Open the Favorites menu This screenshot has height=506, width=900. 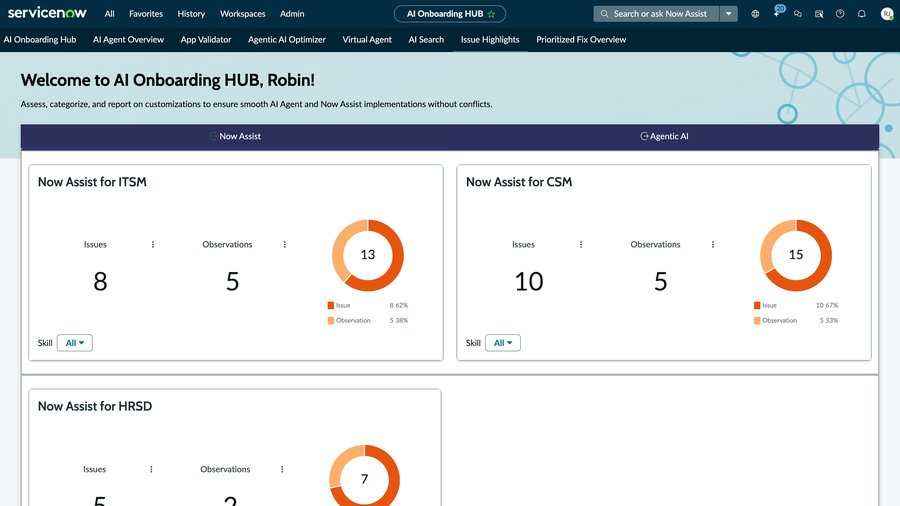pos(146,14)
